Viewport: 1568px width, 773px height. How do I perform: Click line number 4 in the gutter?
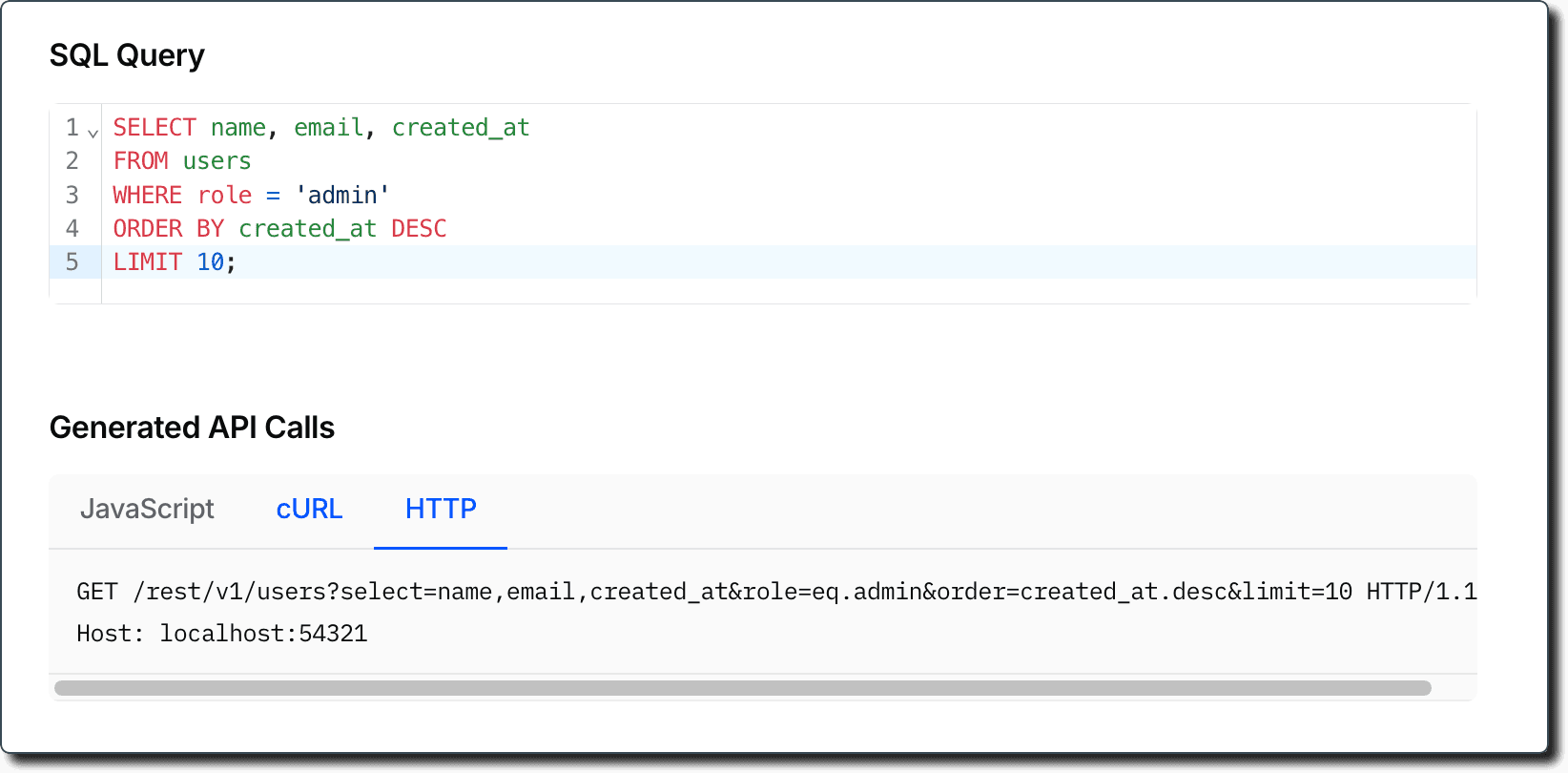tap(72, 229)
